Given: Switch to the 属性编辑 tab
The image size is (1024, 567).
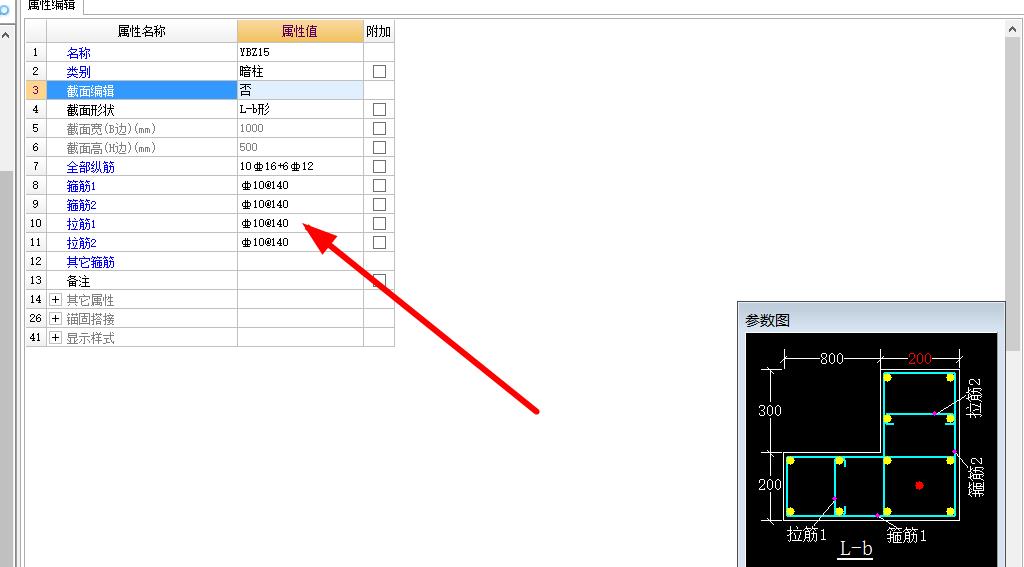Looking at the screenshot, I should pyautogui.click(x=52, y=6).
